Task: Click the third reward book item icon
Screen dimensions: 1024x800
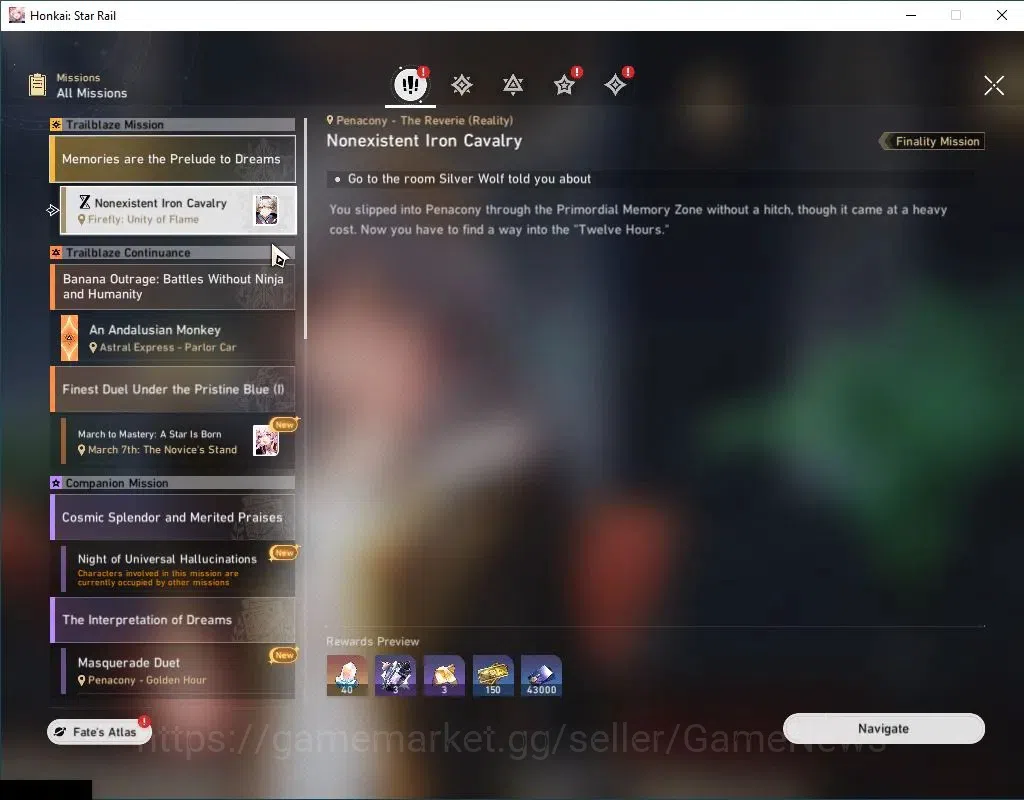Action: [444, 676]
